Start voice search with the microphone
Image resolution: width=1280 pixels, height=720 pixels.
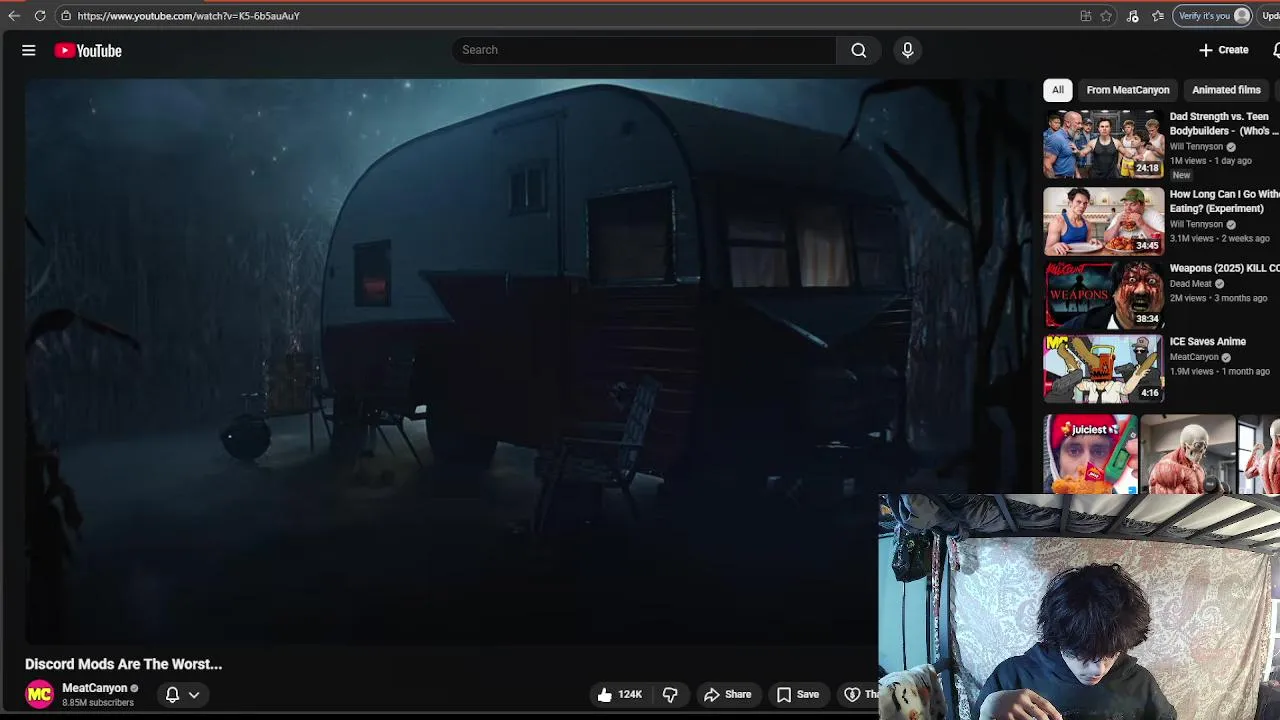(x=907, y=50)
